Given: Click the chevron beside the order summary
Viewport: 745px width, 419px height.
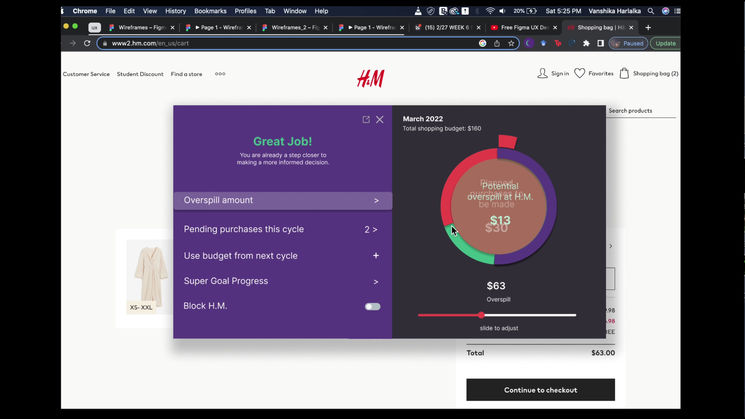Looking at the screenshot, I should (611, 246).
